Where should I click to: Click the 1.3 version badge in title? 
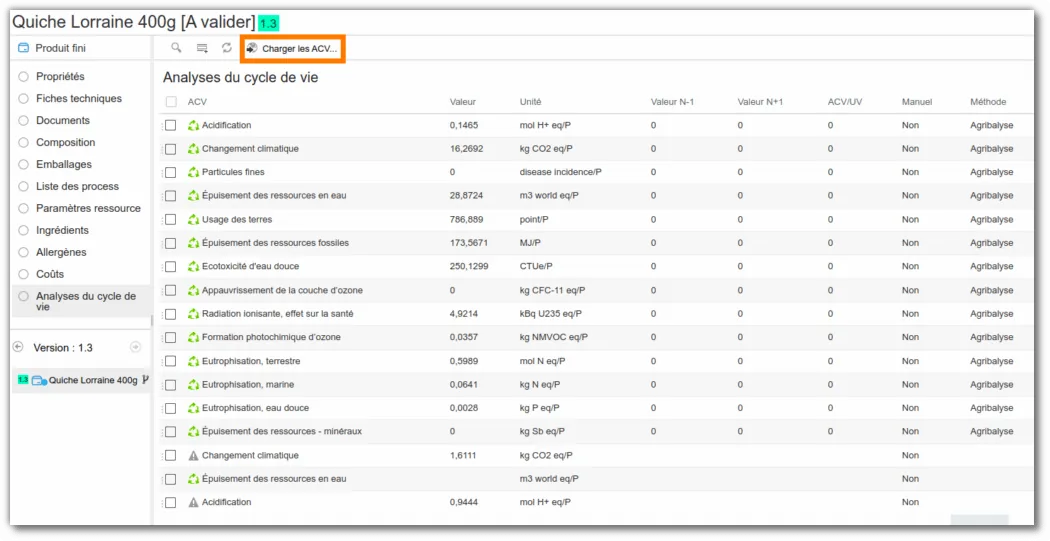tap(269, 23)
